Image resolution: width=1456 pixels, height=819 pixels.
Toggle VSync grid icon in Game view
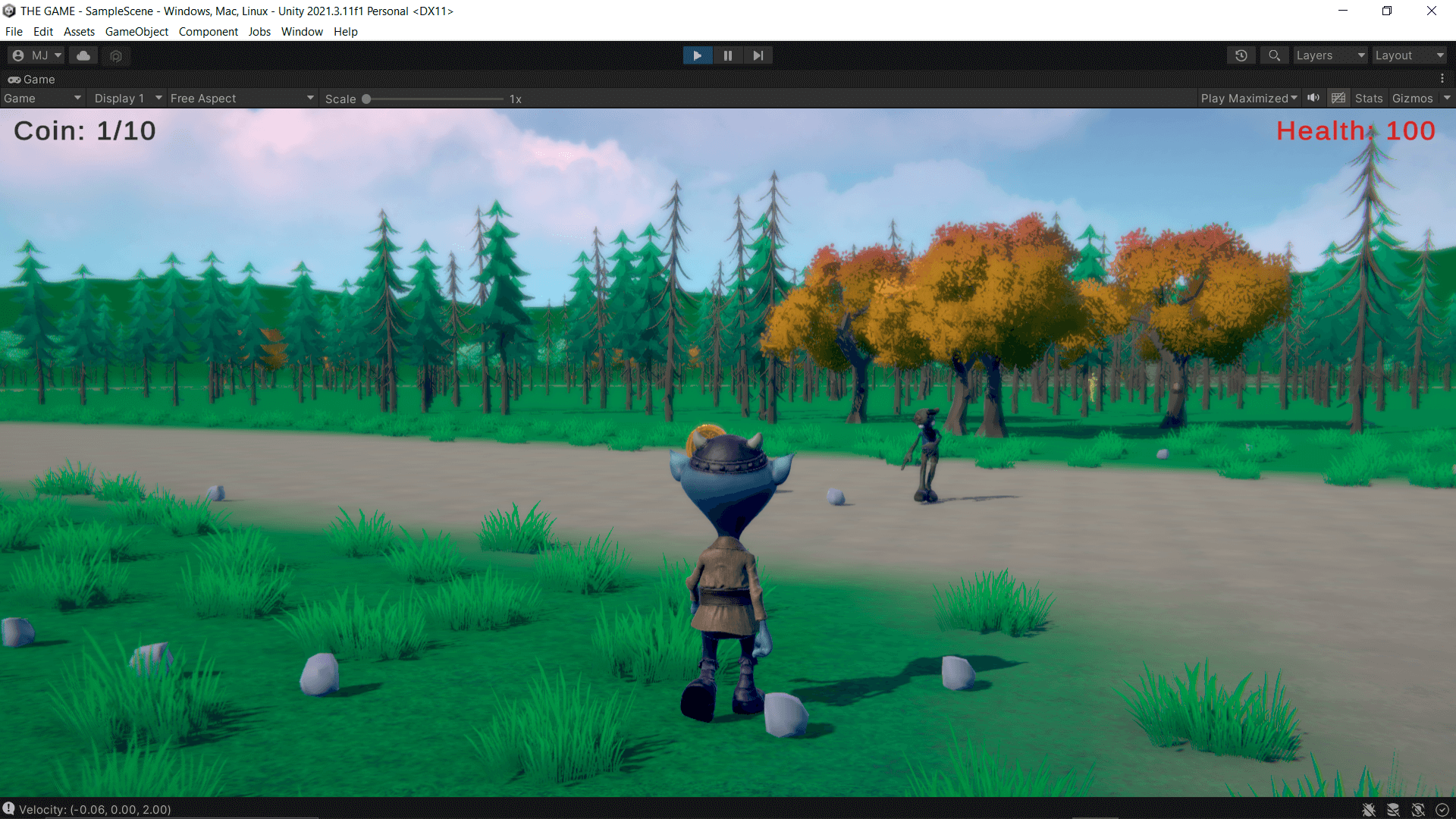click(x=1338, y=99)
